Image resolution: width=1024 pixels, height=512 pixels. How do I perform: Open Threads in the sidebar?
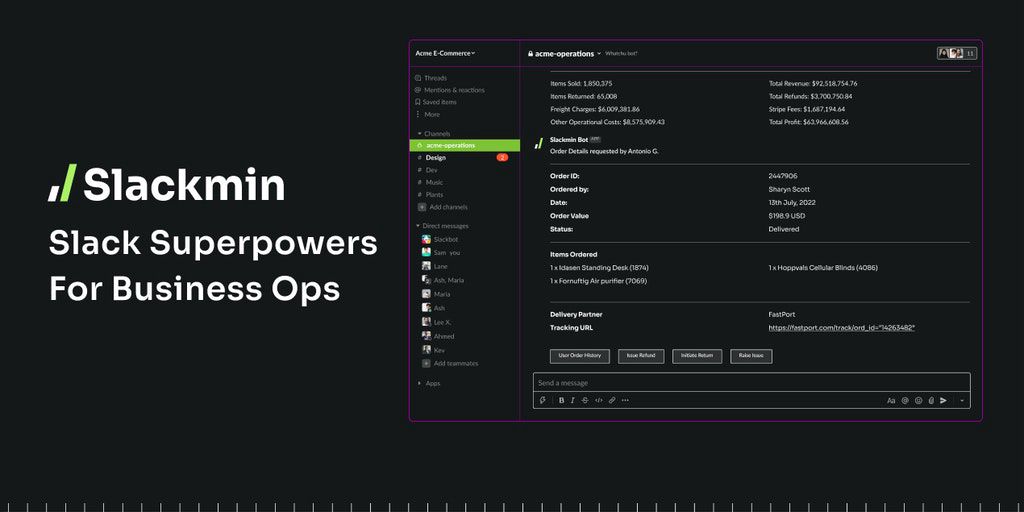(435, 78)
